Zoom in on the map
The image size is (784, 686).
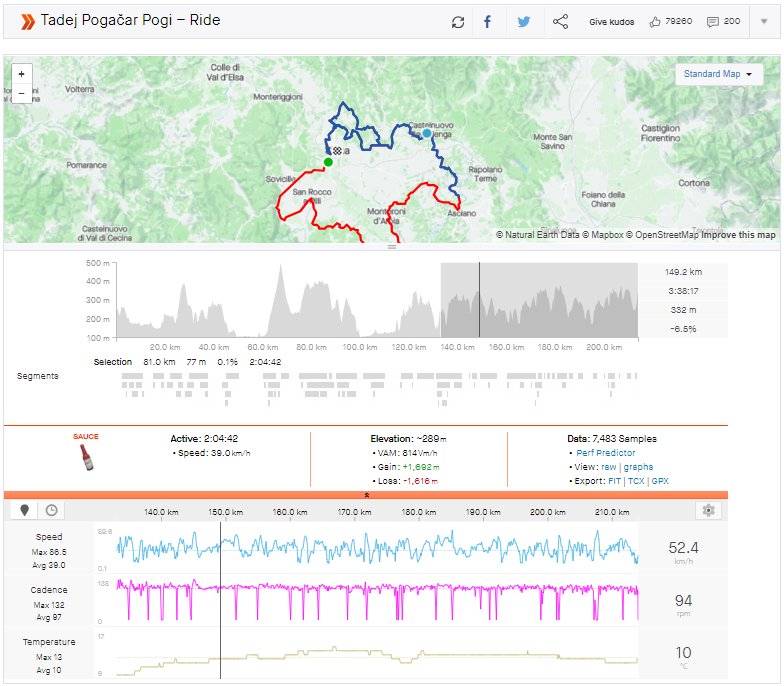coord(22,74)
